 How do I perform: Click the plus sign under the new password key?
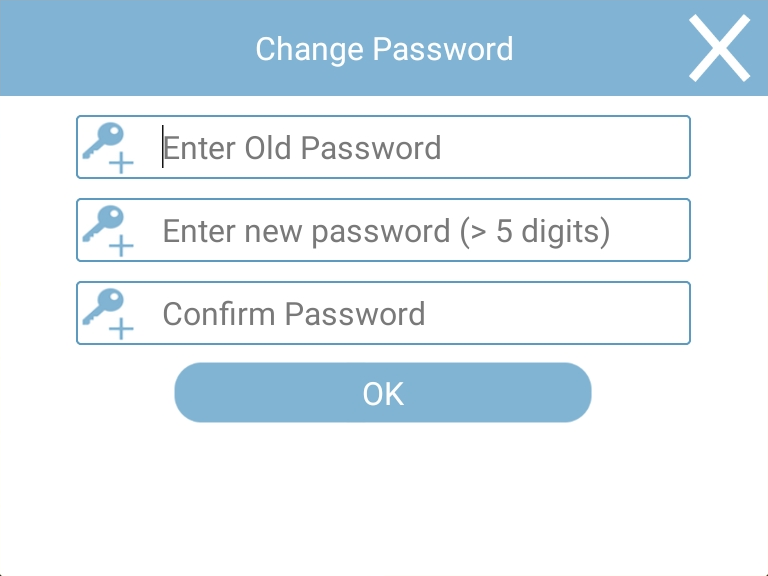tap(121, 246)
